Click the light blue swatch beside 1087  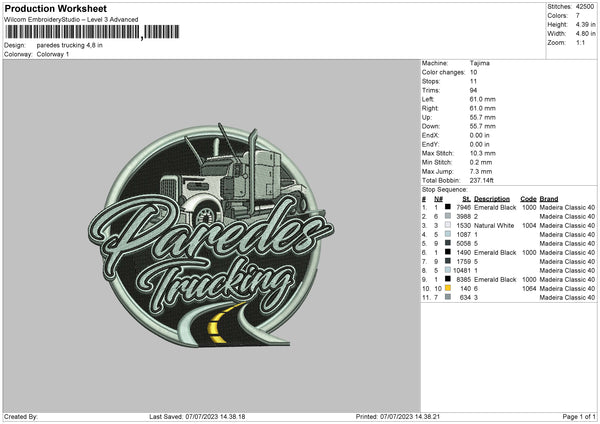(448, 234)
